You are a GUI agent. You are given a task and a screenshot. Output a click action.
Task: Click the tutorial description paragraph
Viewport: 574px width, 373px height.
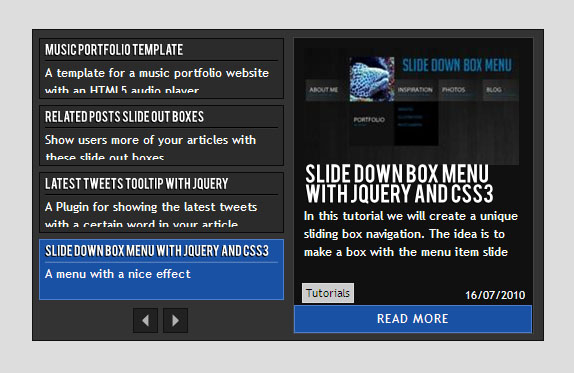click(411, 234)
